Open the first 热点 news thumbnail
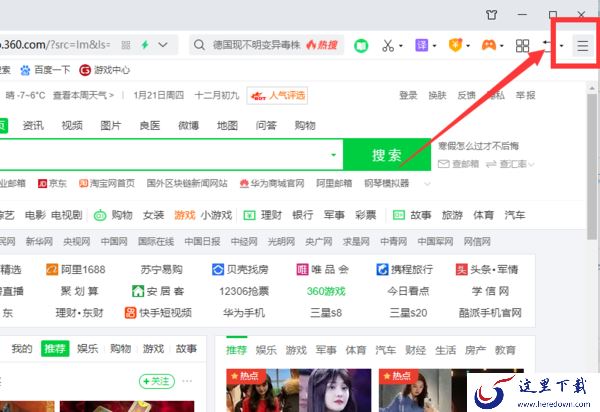The width and height of the screenshot is (600, 412). (298, 390)
